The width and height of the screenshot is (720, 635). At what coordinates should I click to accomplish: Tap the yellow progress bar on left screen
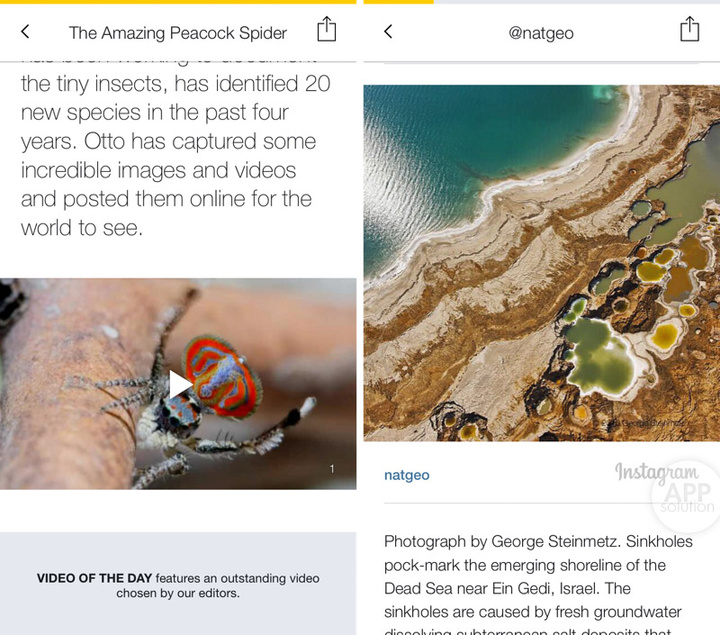(x=178, y=2)
